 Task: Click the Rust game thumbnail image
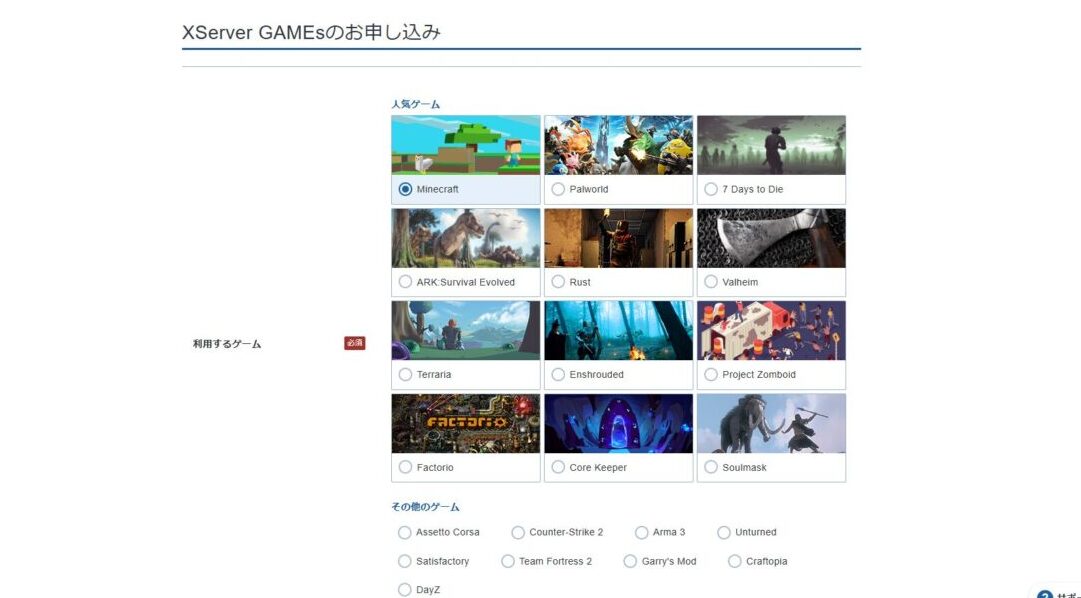pos(618,238)
